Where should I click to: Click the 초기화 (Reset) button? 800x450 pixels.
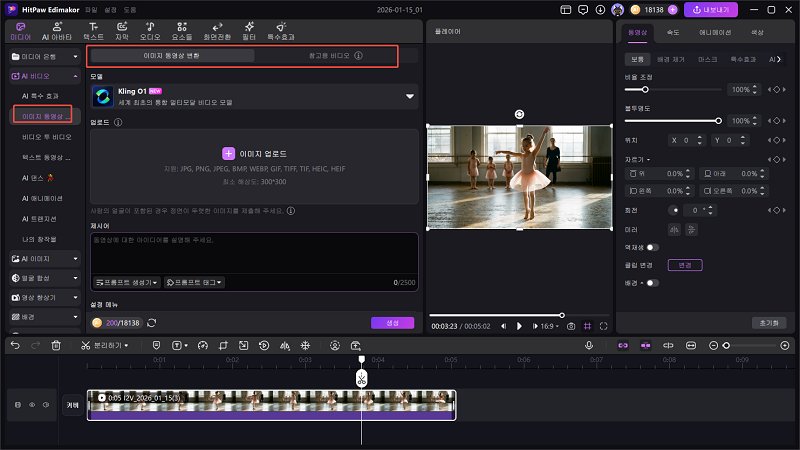pyautogui.click(x=769, y=323)
